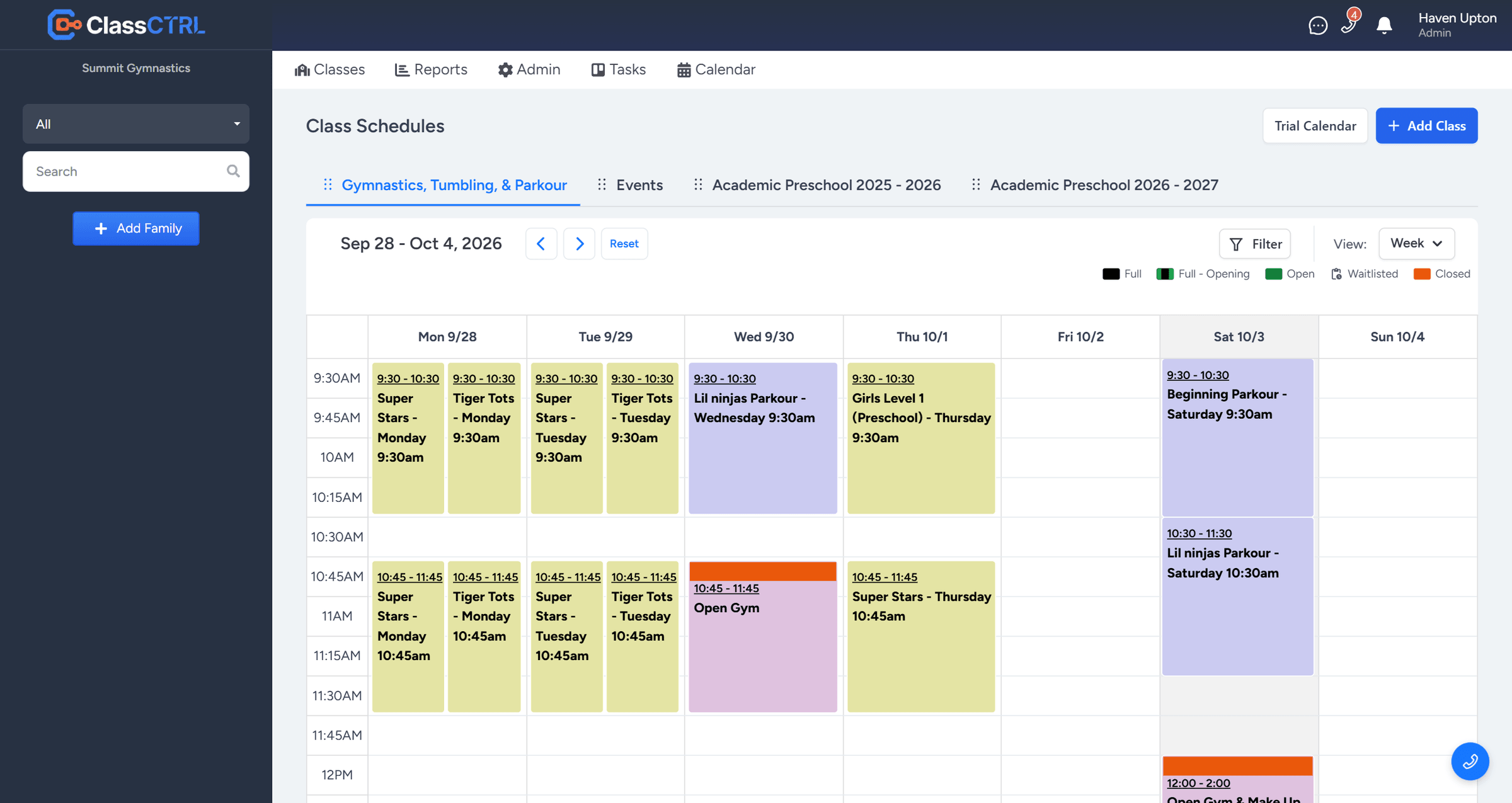Open the Haven Upton account menu
Image resolution: width=1512 pixels, height=803 pixels.
point(1457,25)
